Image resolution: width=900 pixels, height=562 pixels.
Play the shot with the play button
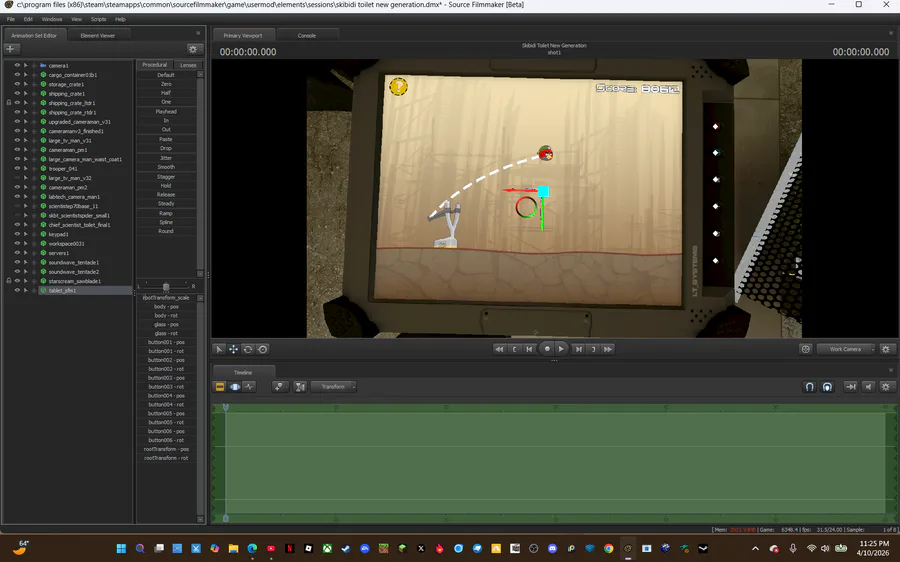point(561,348)
